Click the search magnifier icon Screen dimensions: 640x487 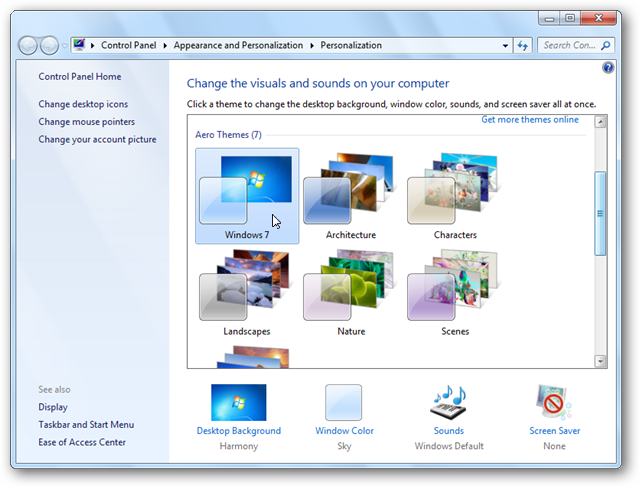coord(606,45)
